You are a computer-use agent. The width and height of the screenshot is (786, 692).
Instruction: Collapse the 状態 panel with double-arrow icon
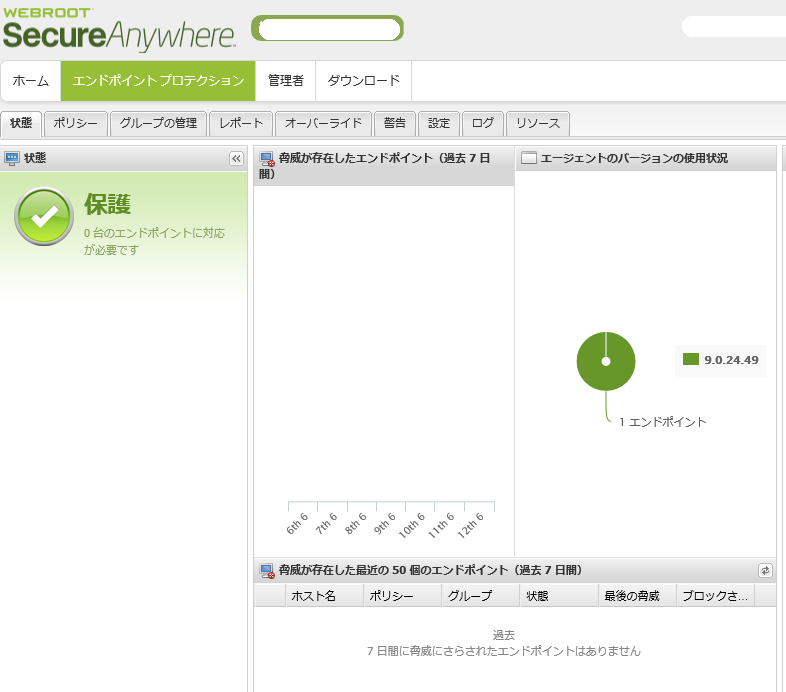236,158
